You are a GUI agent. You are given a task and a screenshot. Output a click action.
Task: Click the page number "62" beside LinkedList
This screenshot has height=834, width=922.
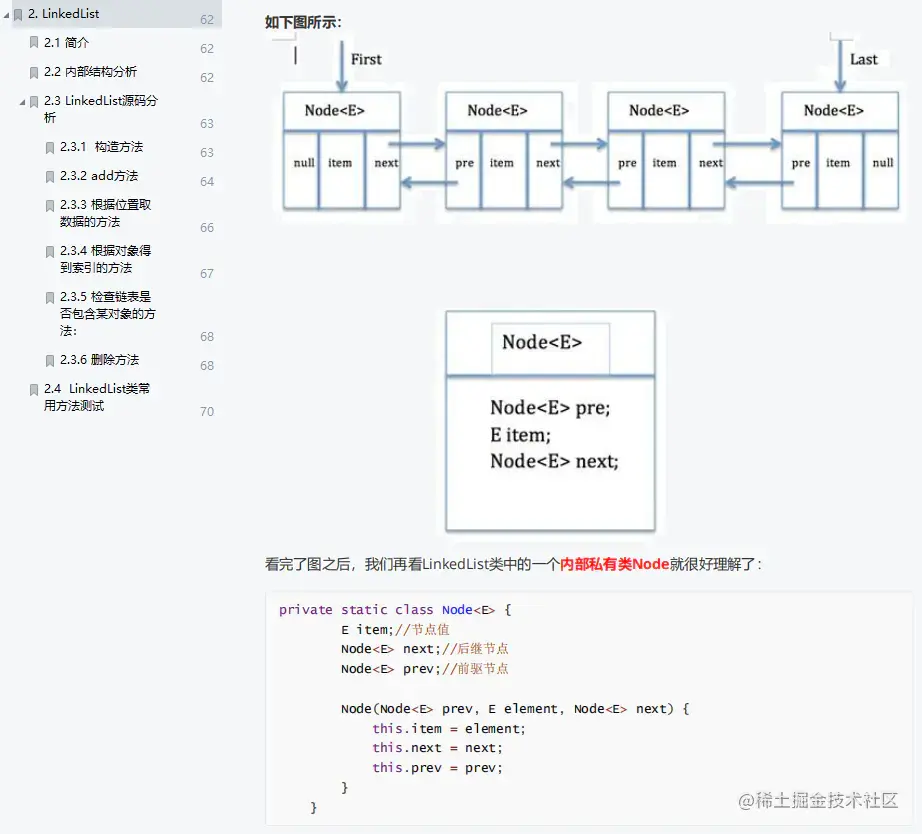(207, 17)
